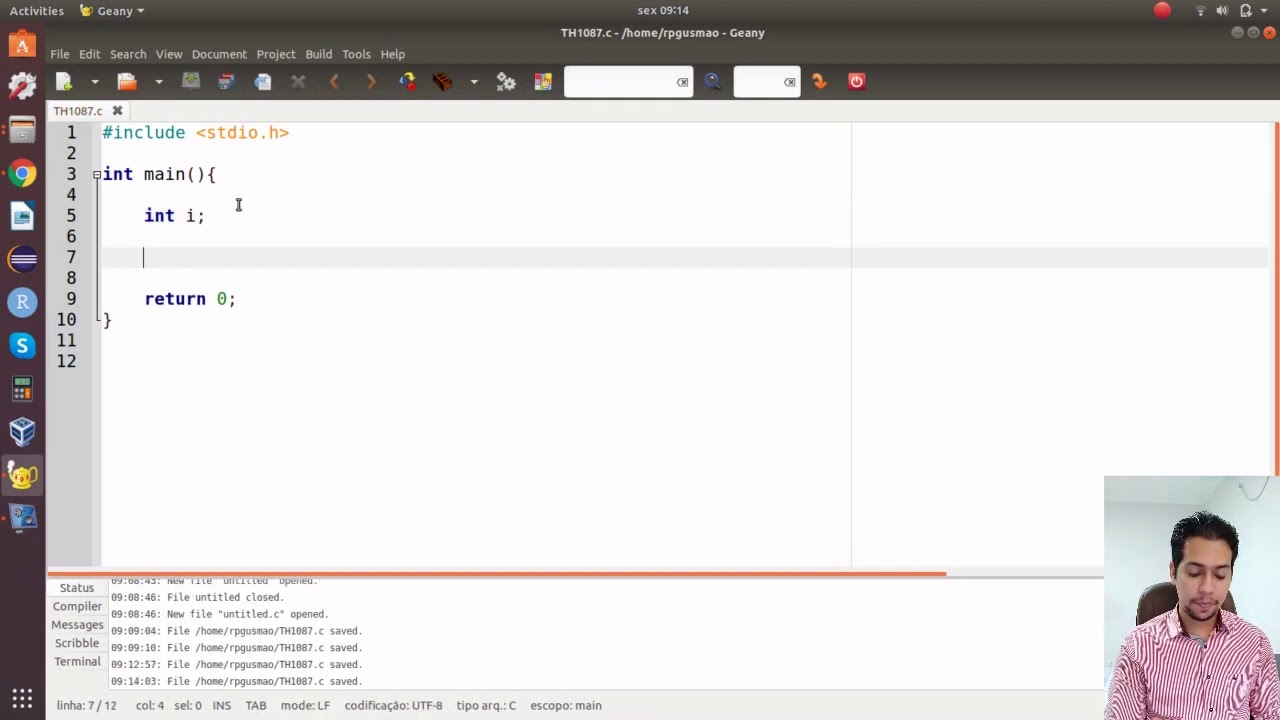The width and height of the screenshot is (1280, 720).
Task: Open the Tools menu
Action: click(356, 54)
